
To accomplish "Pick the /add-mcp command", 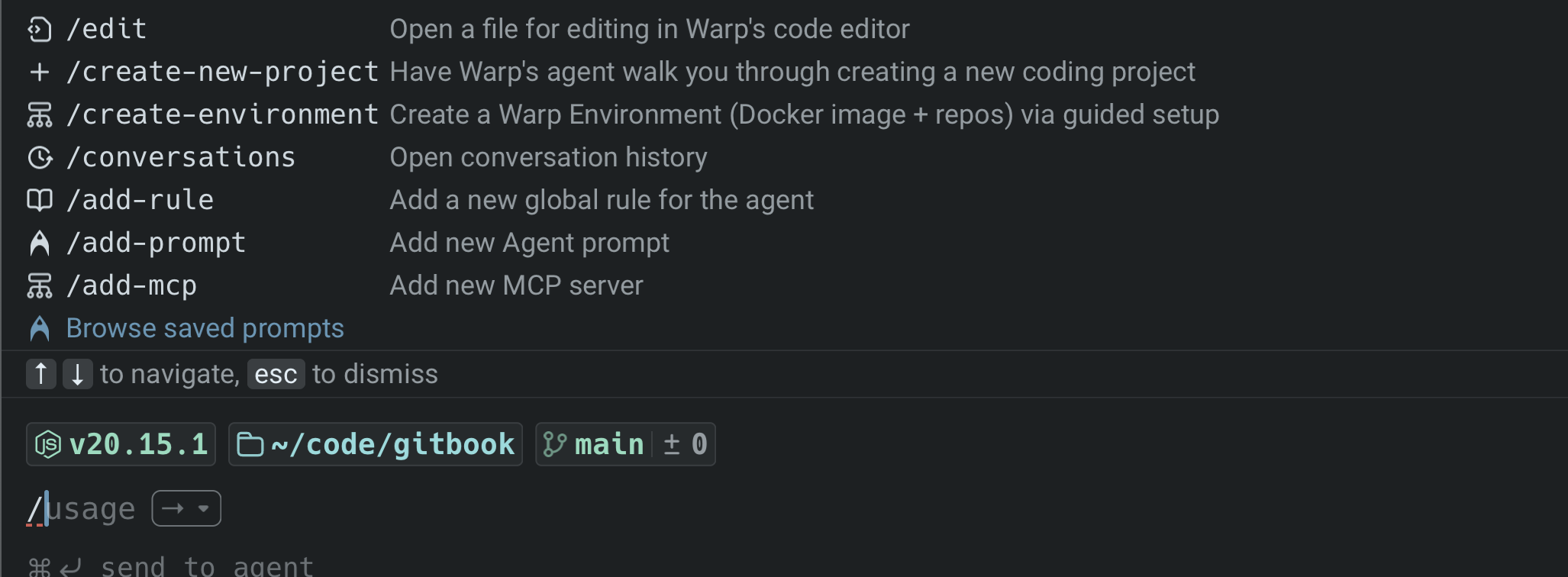I will pos(132,285).
